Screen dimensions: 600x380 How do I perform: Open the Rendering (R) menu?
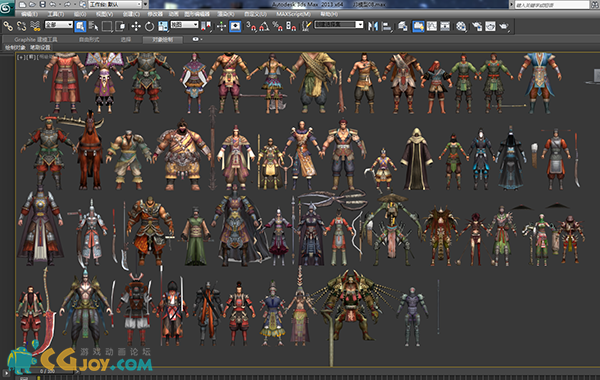point(226,14)
